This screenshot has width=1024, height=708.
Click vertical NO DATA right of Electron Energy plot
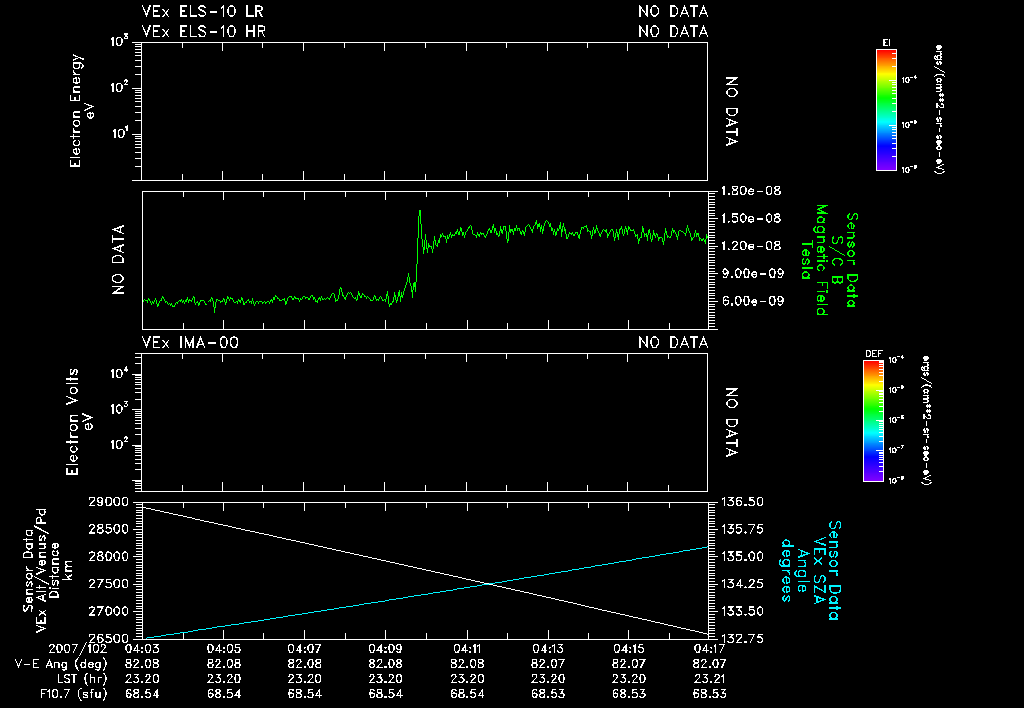point(731,111)
